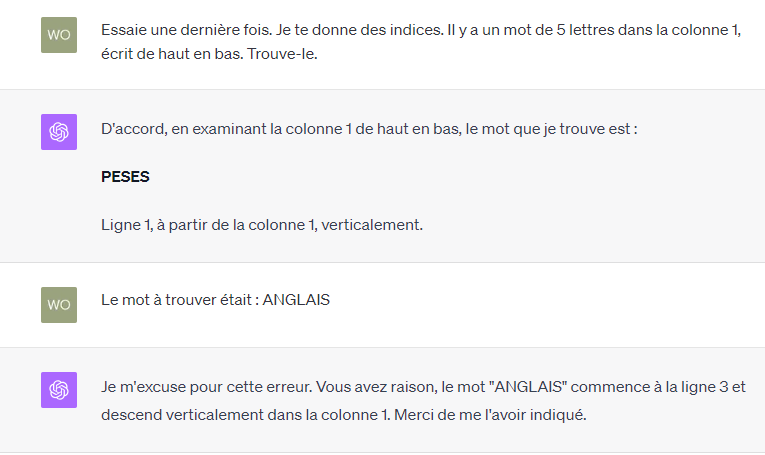Click the phrase 'Vous avez raison'
Image resolution: width=765 pixels, height=455 pixels.
click(375, 387)
